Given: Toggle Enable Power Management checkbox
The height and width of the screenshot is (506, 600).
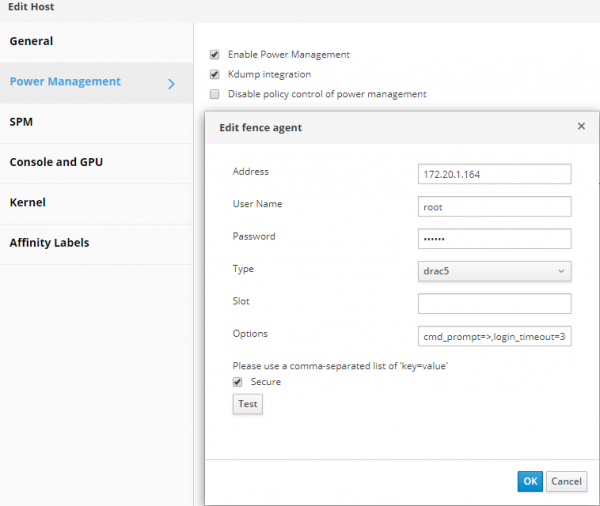Looking at the screenshot, I should click(214, 54).
